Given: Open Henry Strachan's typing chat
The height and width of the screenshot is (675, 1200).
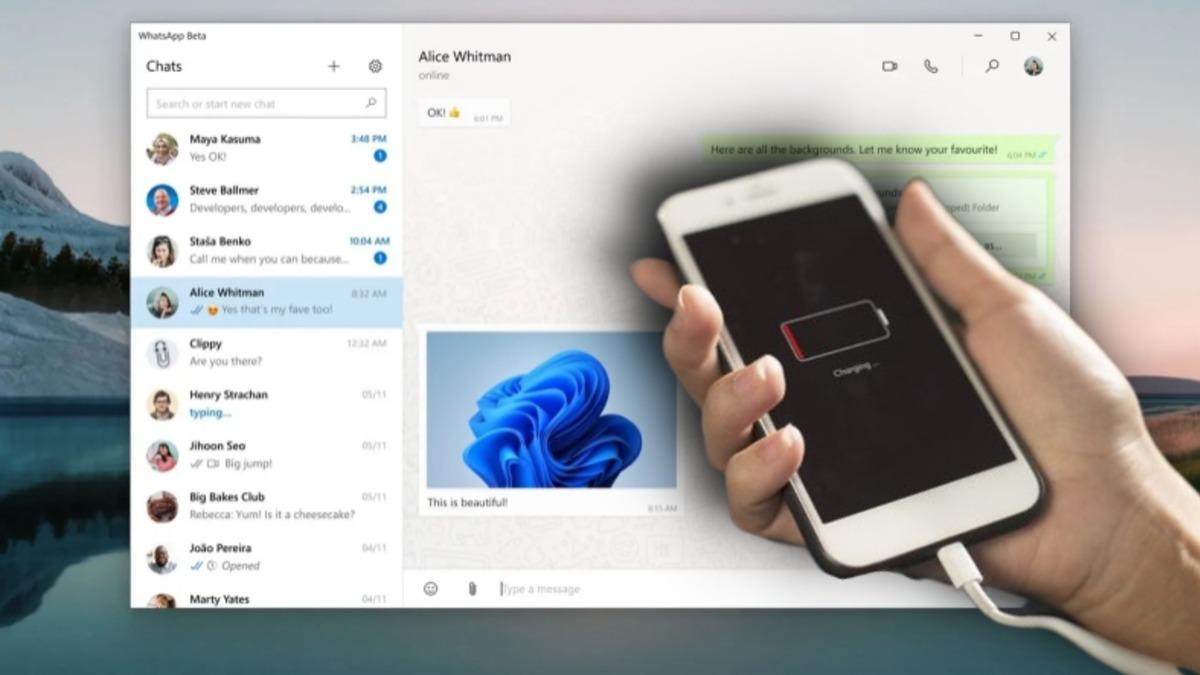Looking at the screenshot, I should [x=266, y=403].
